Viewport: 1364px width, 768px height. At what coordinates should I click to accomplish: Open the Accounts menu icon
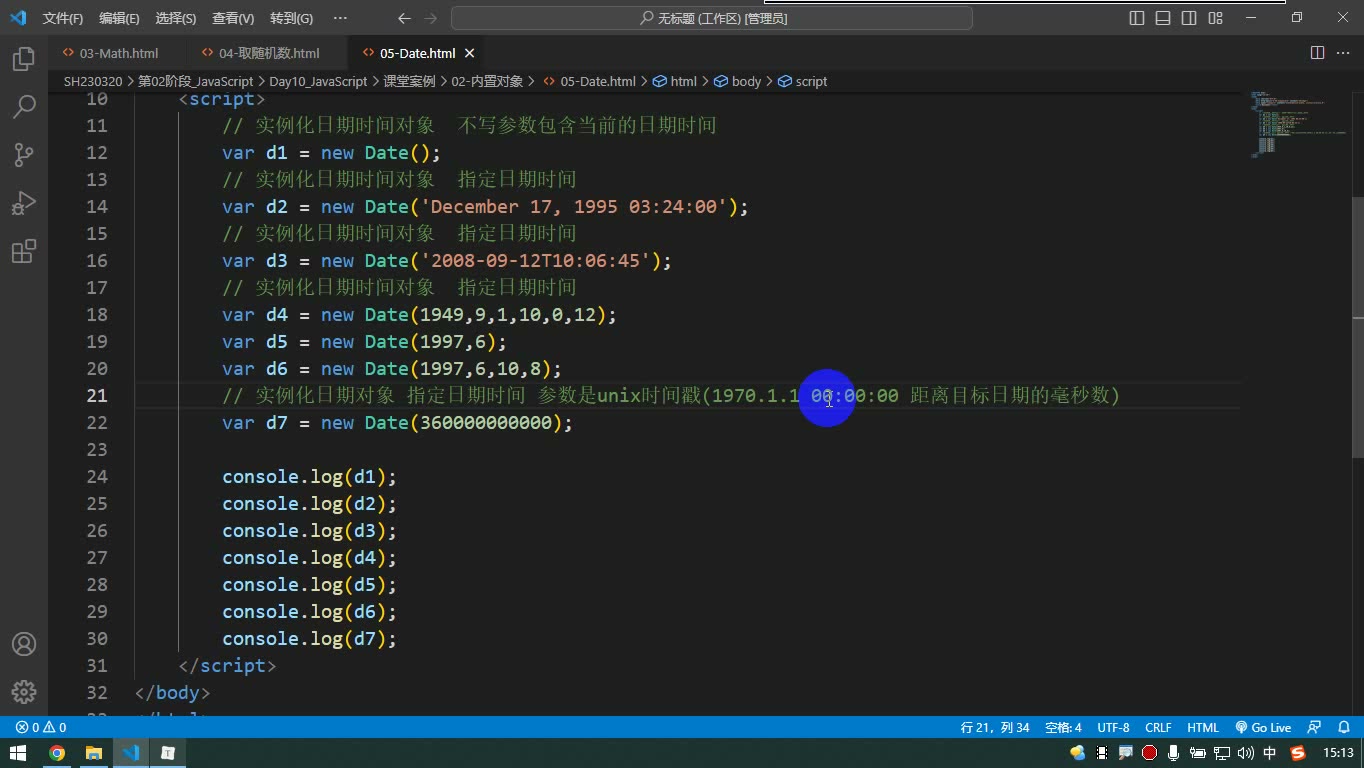pyautogui.click(x=24, y=644)
